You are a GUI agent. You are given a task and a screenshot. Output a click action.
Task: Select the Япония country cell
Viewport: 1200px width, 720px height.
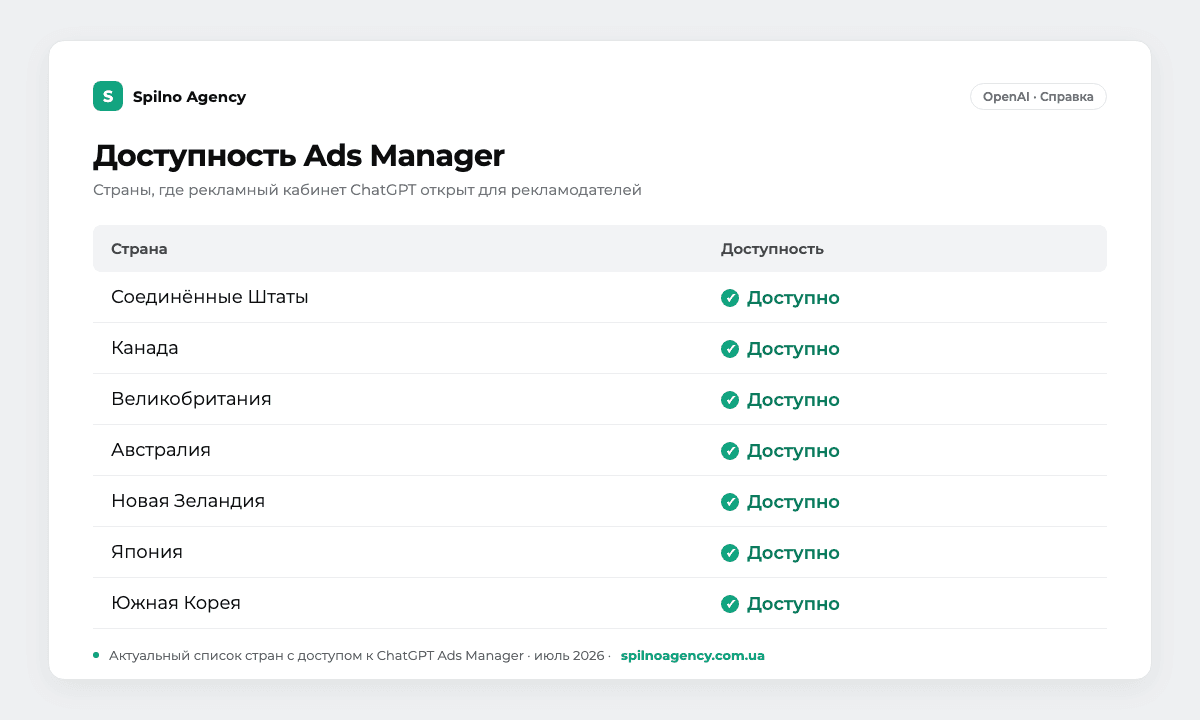point(147,552)
